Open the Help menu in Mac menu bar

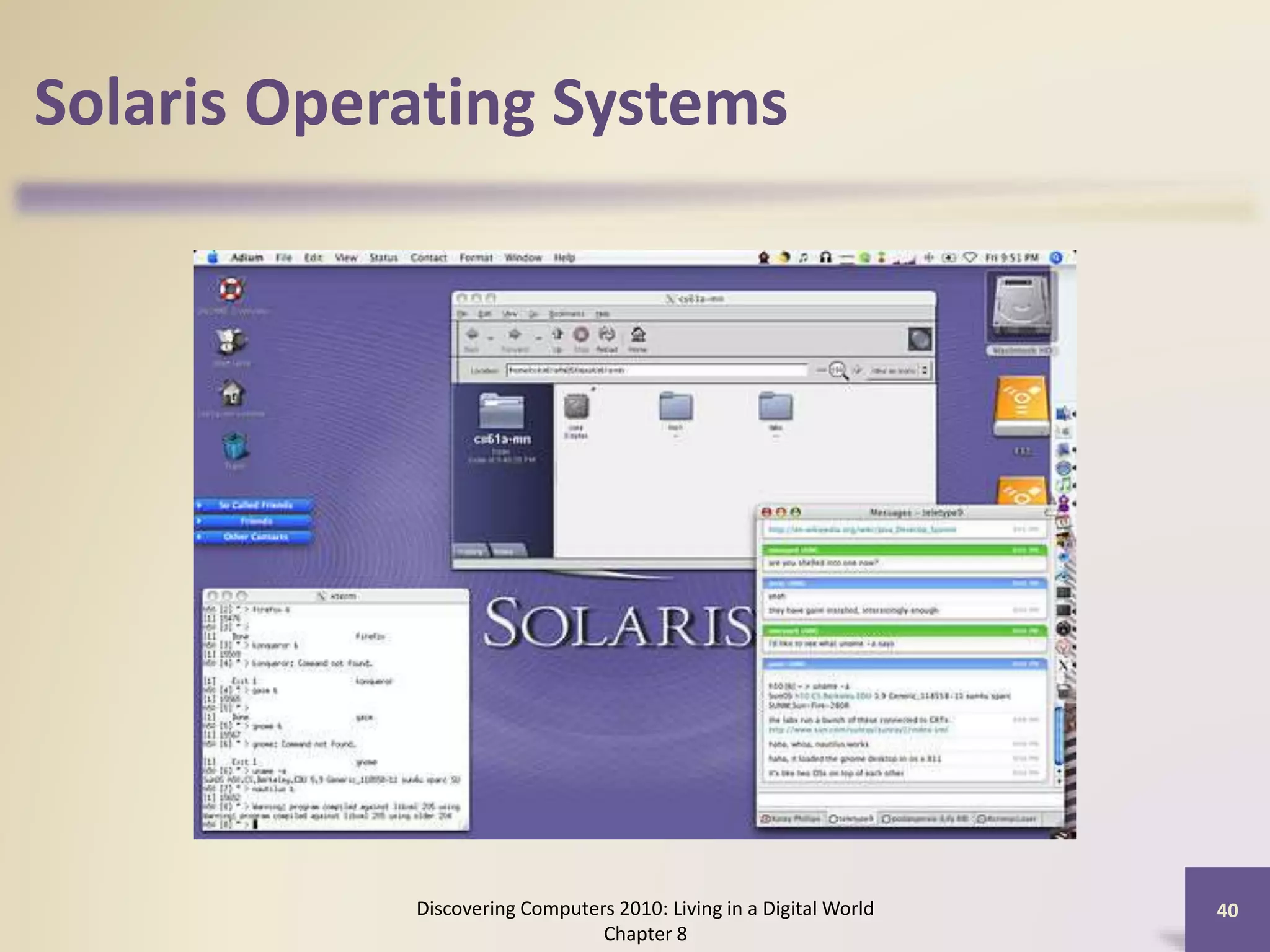[x=564, y=257]
